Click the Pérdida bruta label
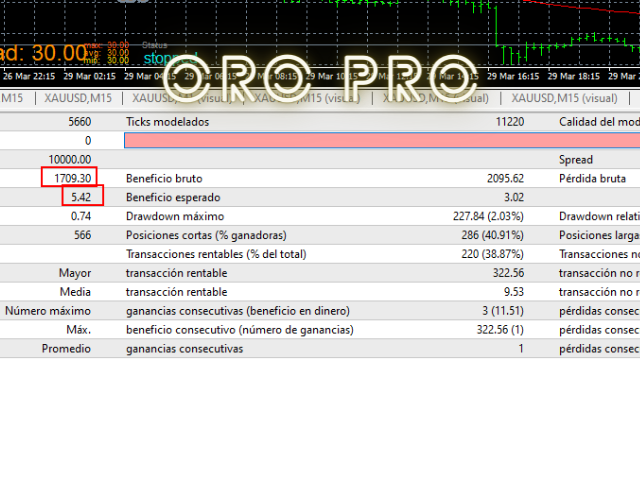Screen dimensions: 640x480 pyautogui.click(x=592, y=178)
